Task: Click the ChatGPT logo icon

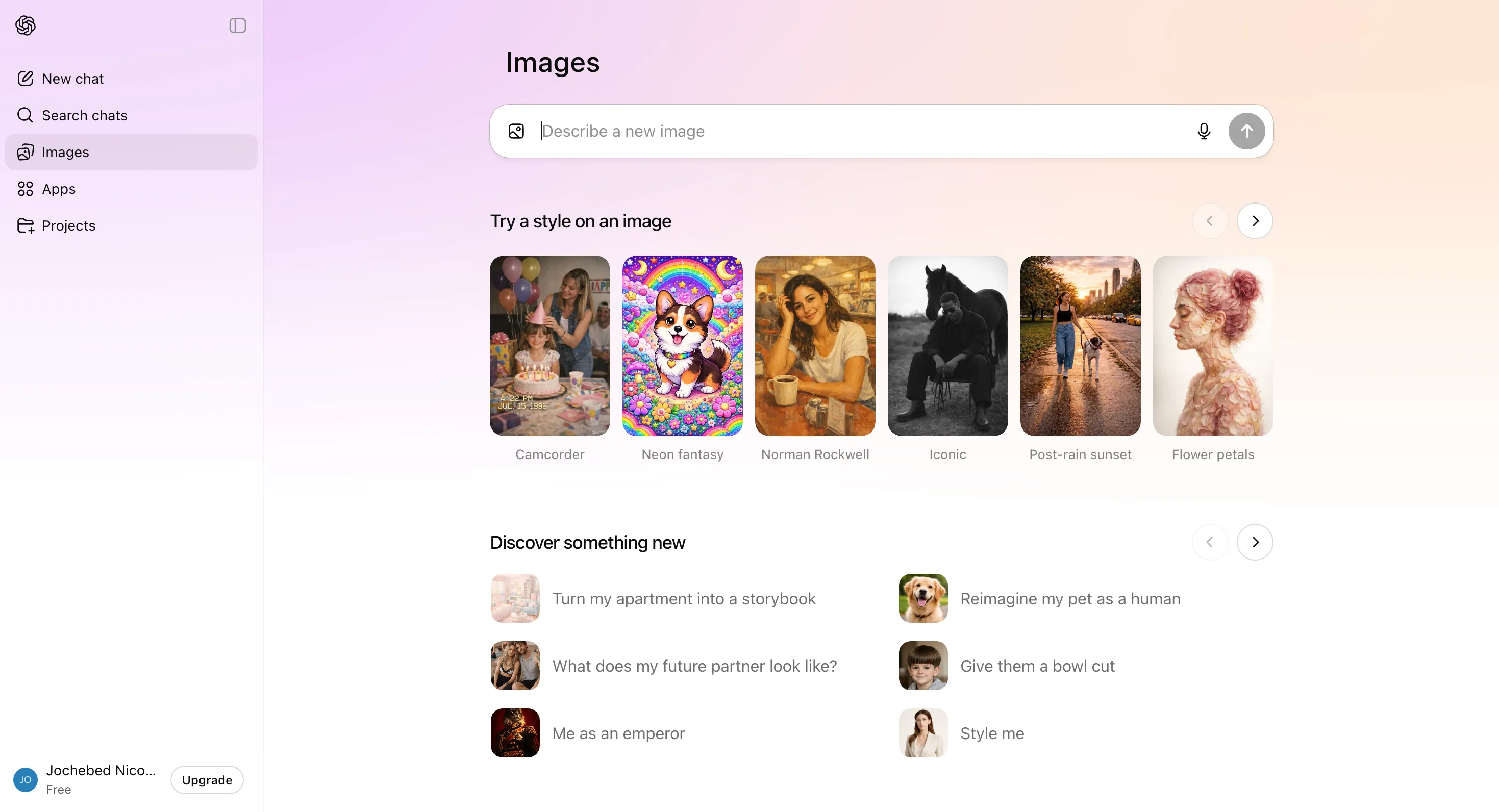Action: (x=26, y=26)
